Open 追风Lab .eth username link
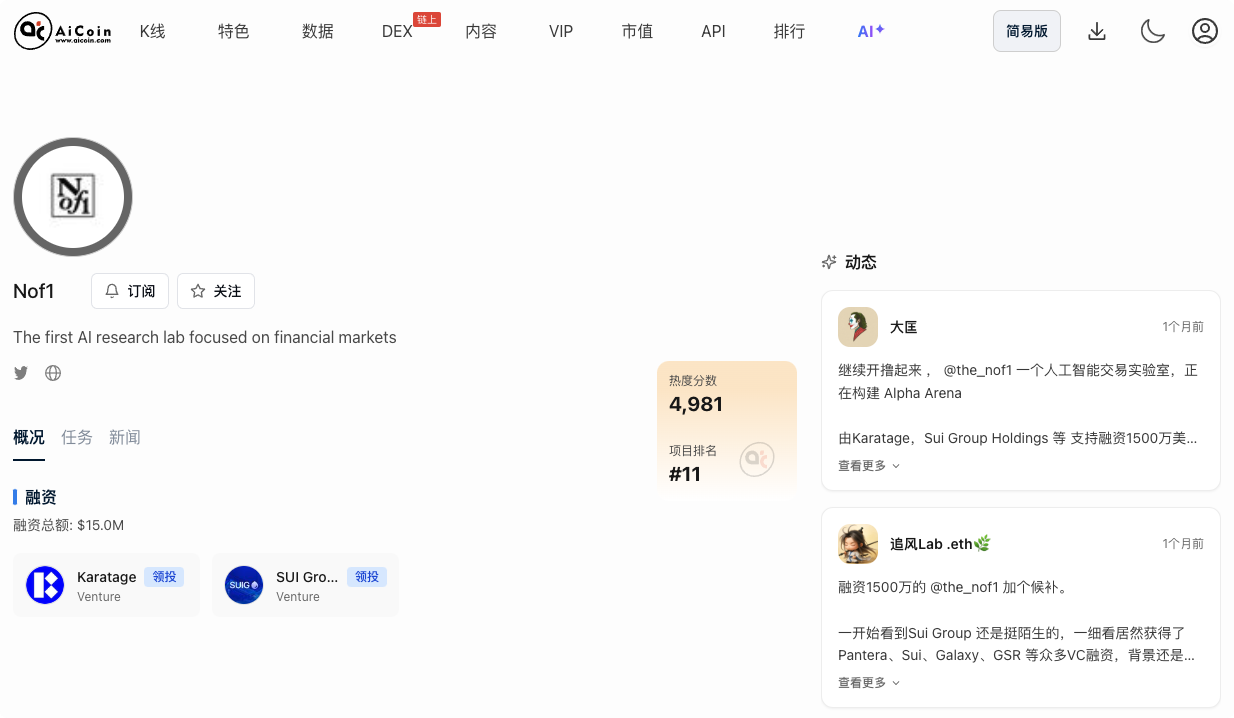Screen dimensions: 1234x718 point(940,544)
